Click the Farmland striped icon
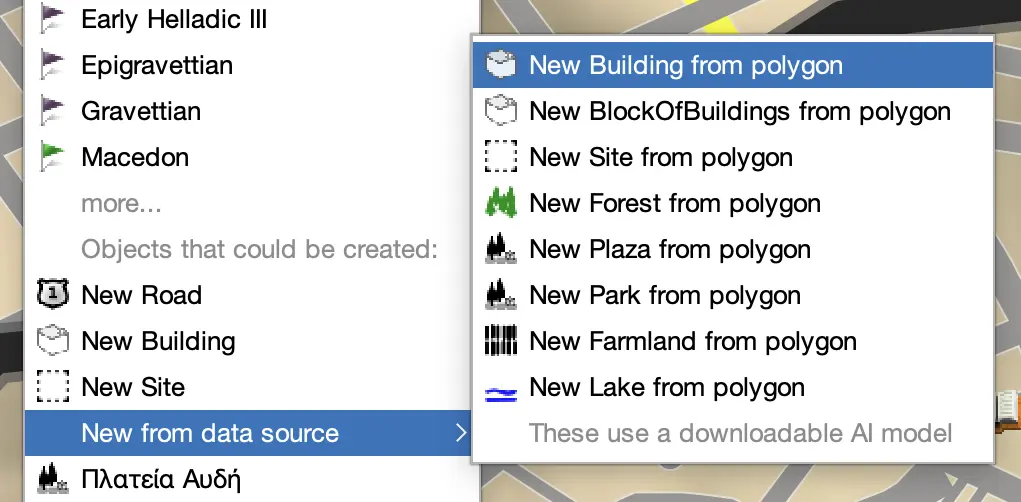This screenshot has height=502, width=1021. tap(500, 342)
